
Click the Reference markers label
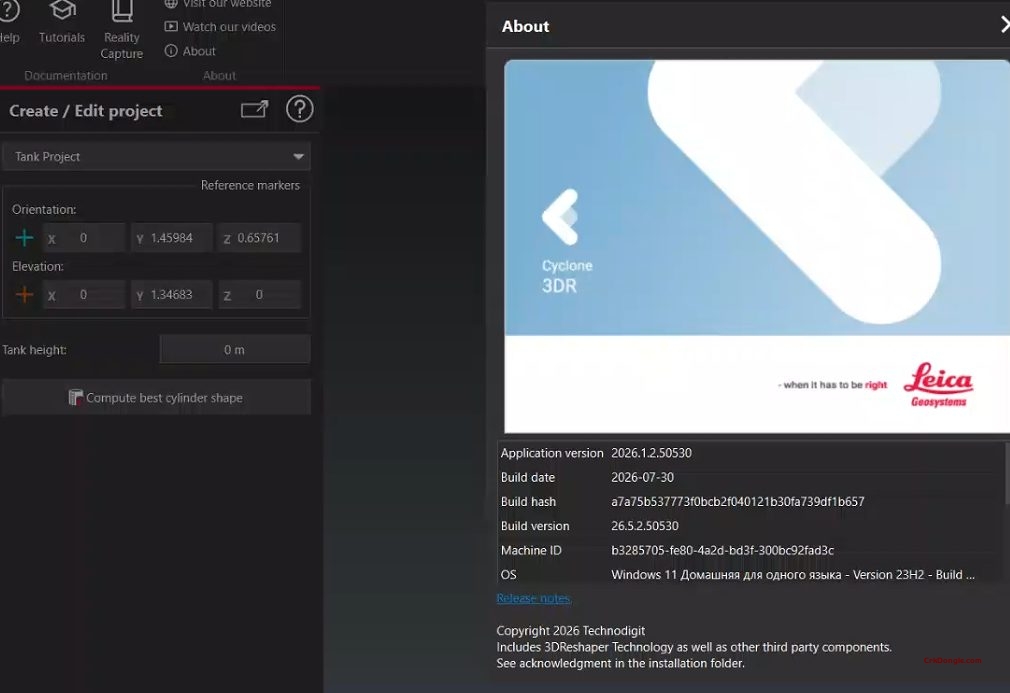coord(250,185)
